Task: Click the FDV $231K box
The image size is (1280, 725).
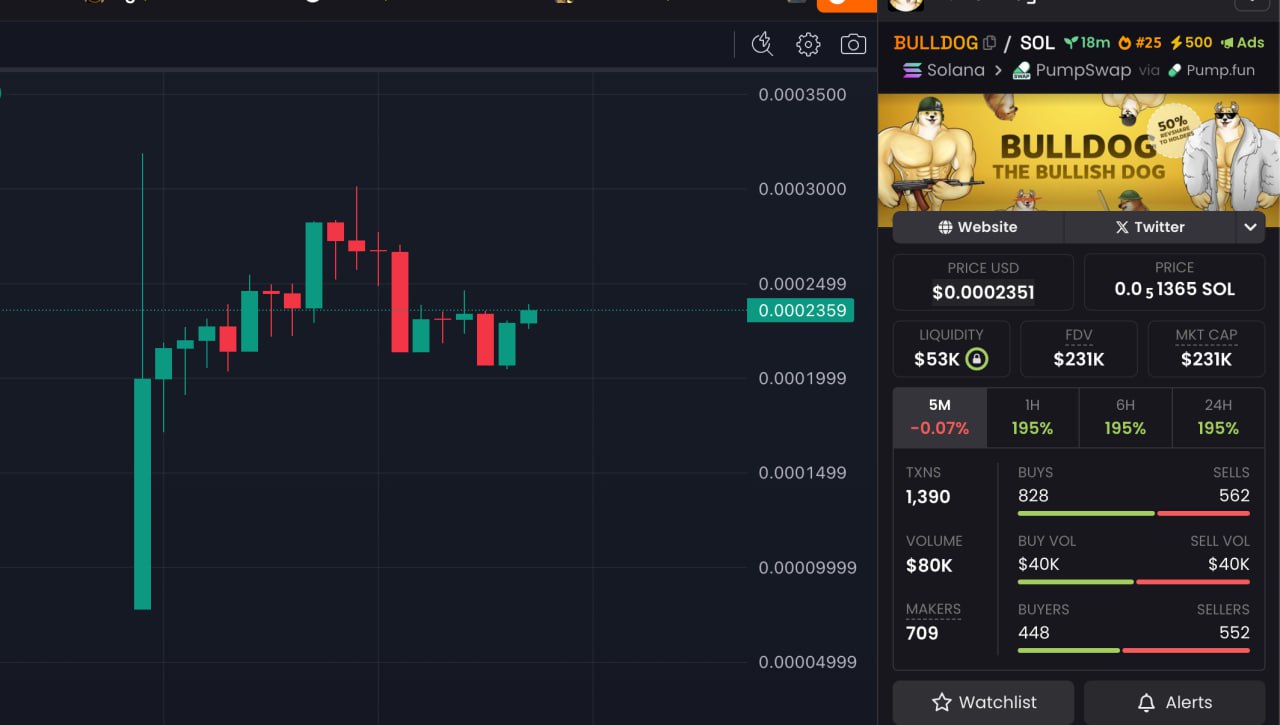Action: coord(1079,349)
